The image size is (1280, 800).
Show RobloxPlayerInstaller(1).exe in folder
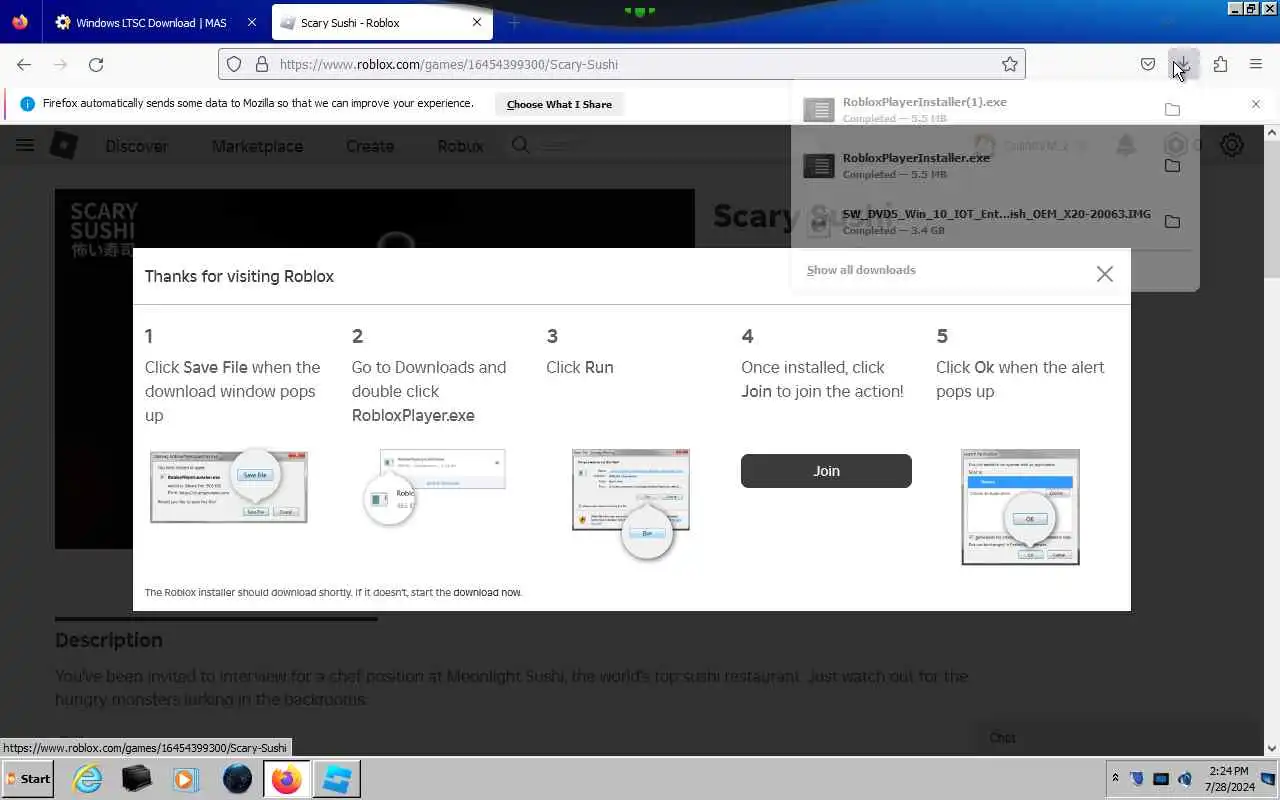(x=1173, y=109)
